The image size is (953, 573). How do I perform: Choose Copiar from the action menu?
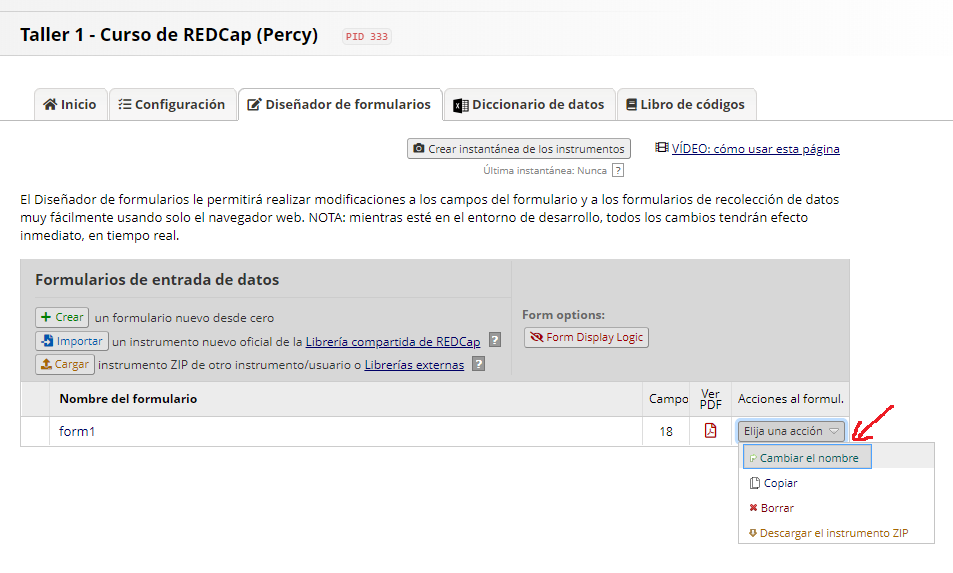coord(773,483)
